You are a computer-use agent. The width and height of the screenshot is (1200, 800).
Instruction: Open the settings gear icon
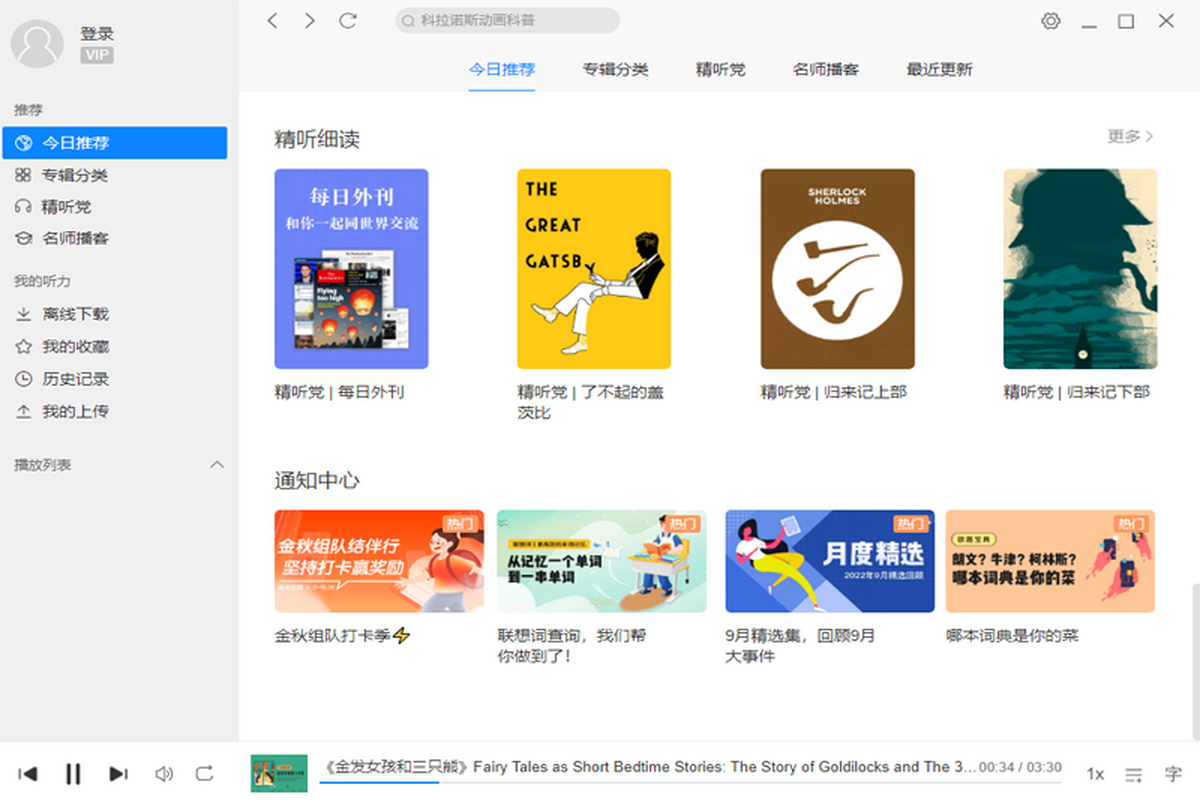coord(1050,21)
